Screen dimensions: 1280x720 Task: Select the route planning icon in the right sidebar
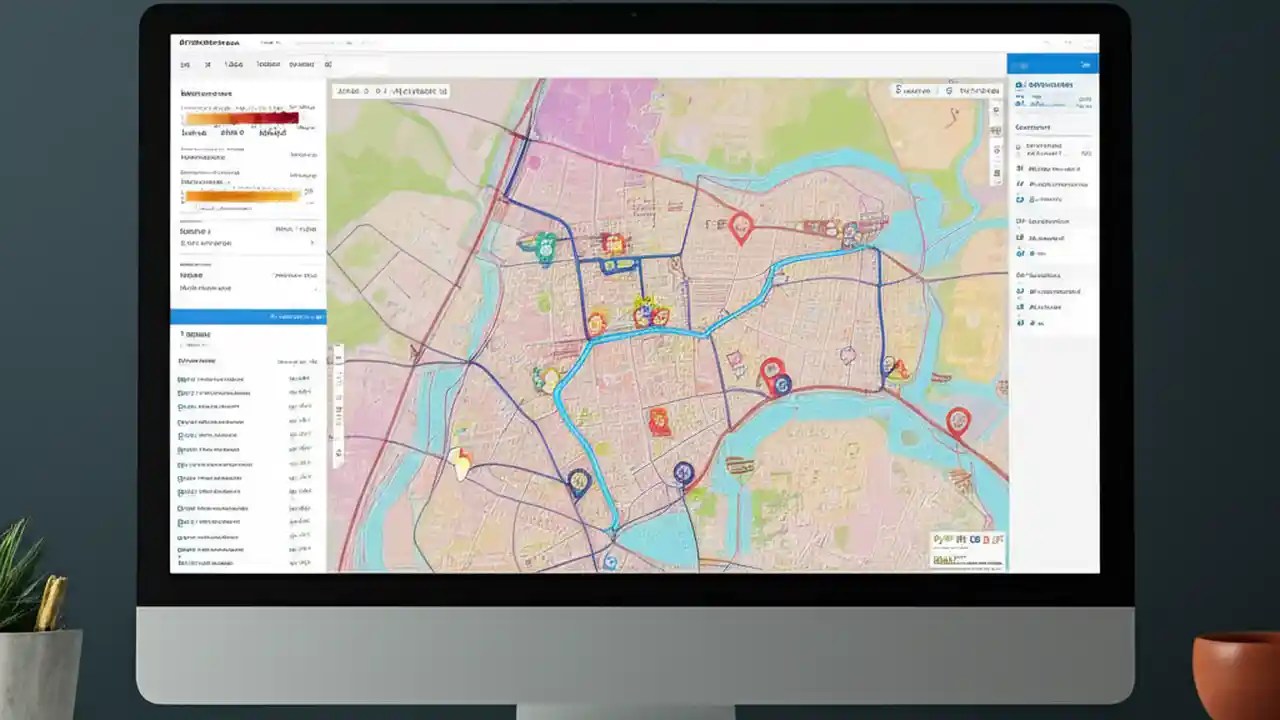(x=1021, y=198)
